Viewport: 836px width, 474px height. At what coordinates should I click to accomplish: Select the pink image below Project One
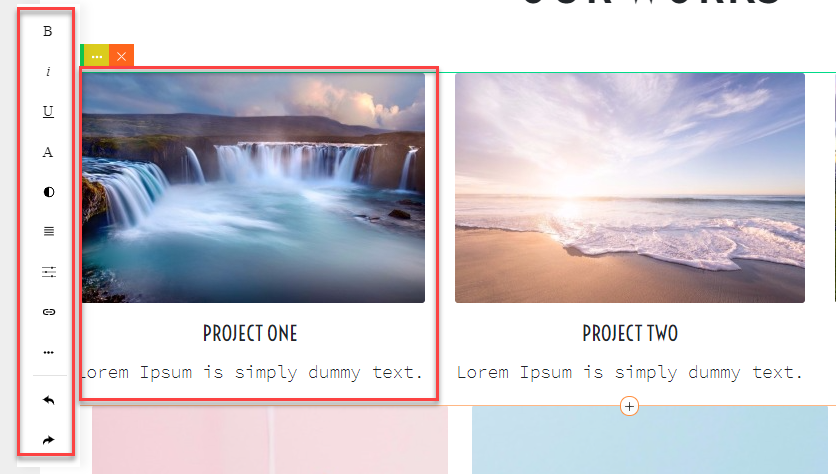(270, 440)
